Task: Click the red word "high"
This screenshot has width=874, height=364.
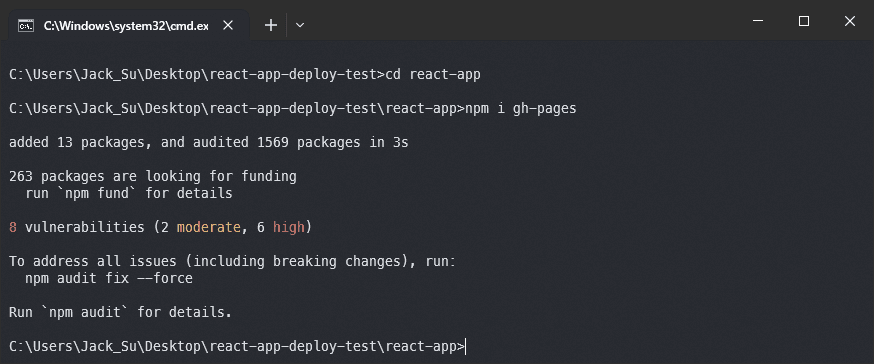Action: 289,227
